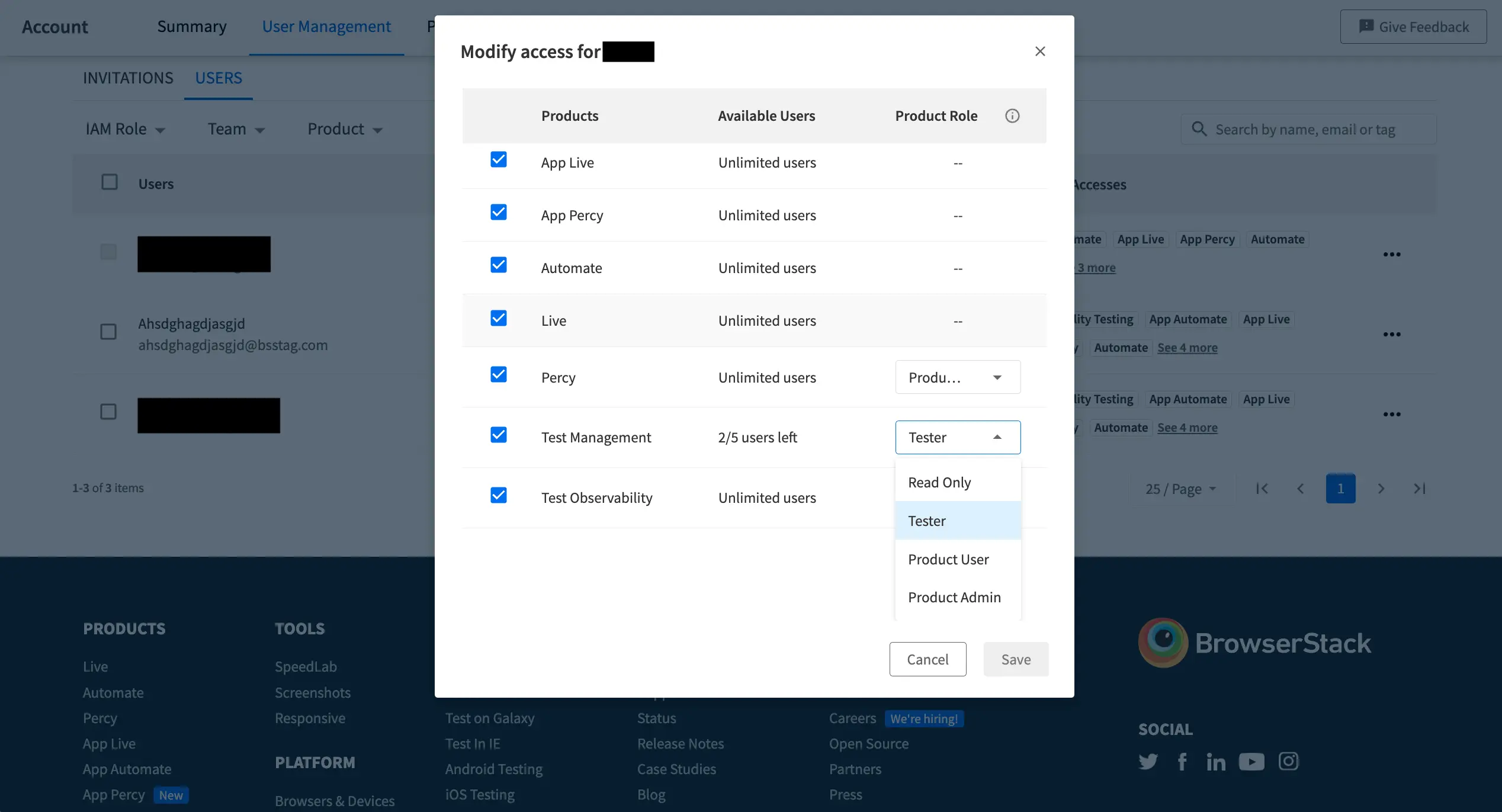The width and height of the screenshot is (1502, 812).
Task: Toggle the Percy product checkbox
Action: click(499, 374)
